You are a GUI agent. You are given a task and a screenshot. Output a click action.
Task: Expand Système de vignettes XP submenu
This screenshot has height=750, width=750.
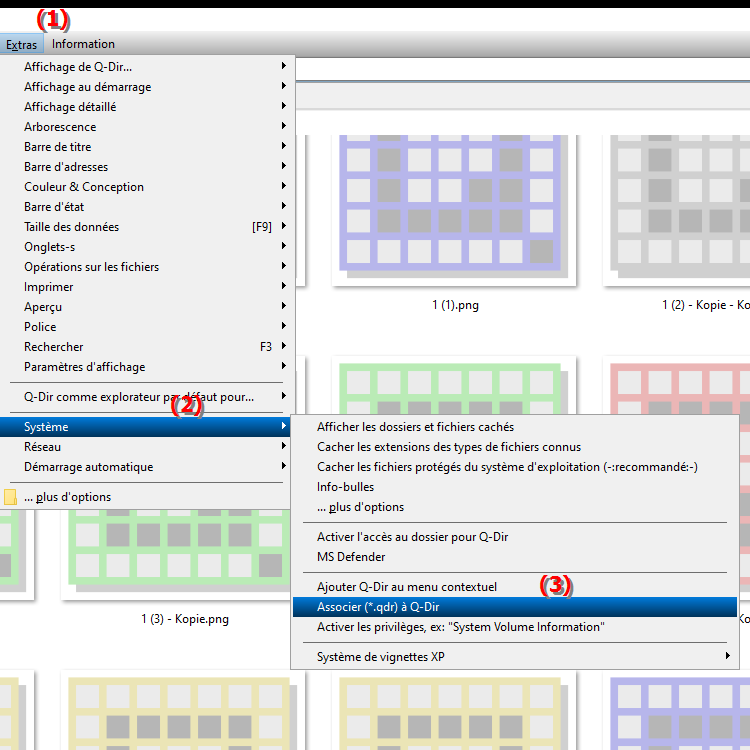(515, 657)
